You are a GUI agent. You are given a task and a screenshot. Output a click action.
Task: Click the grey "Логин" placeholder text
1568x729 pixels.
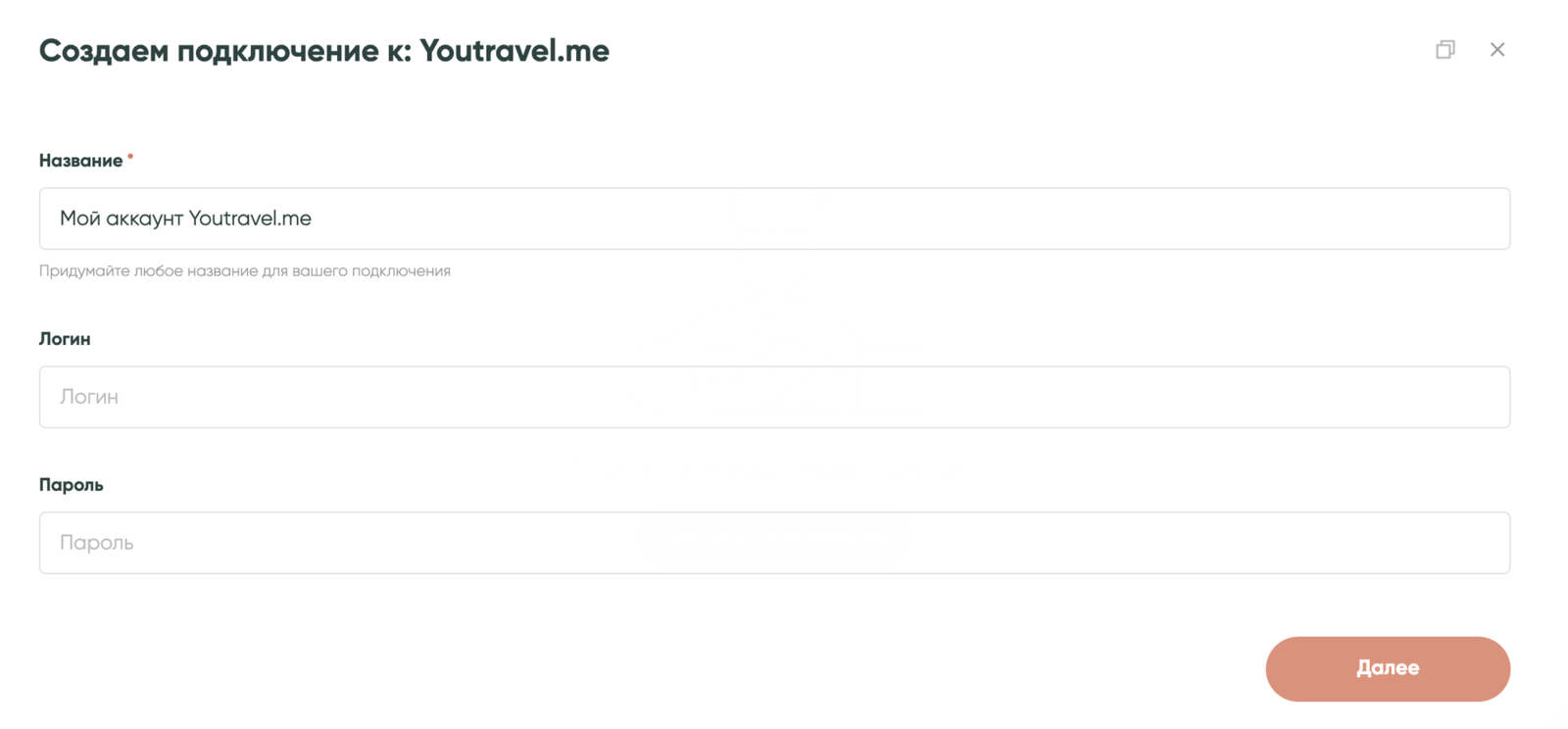click(x=89, y=397)
